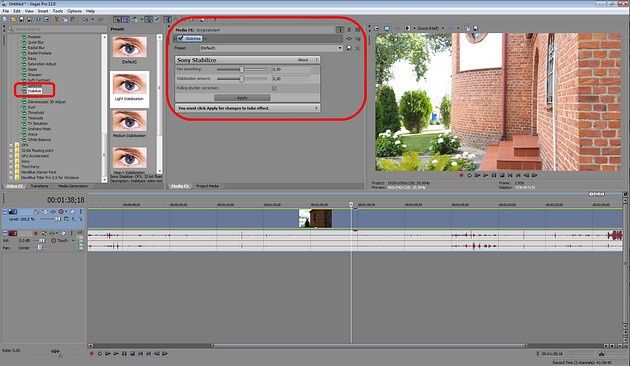This screenshot has height=366, width=630.
Task: Click the Apply button
Action: (242, 98)
